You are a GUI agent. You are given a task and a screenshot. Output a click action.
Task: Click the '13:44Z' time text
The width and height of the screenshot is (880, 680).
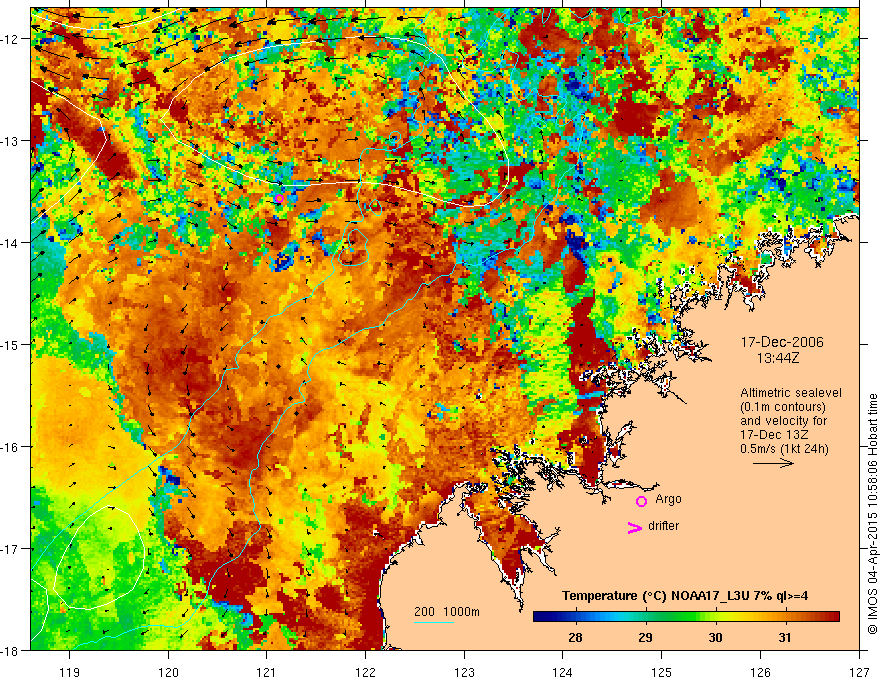tap(778, 358)
